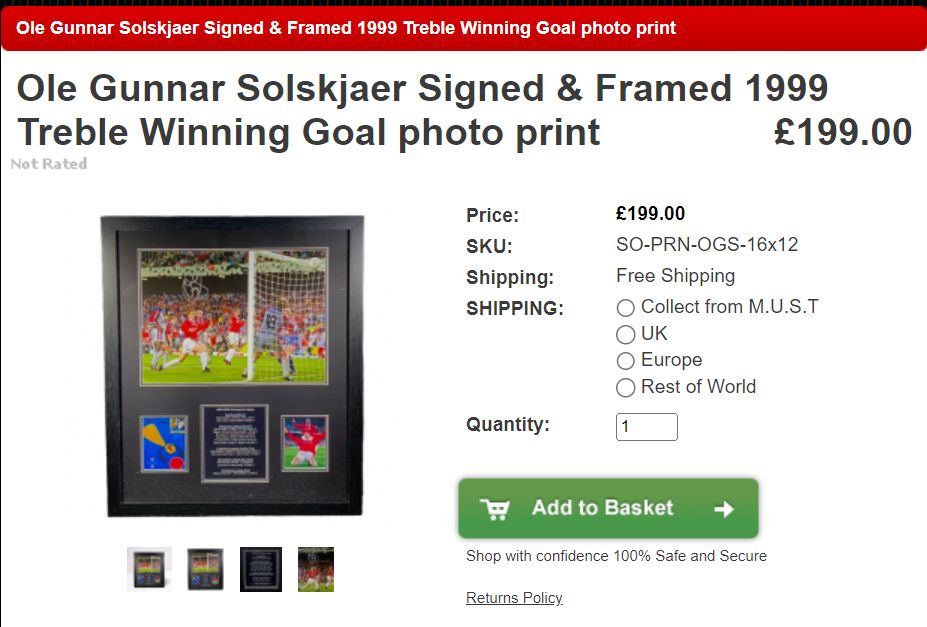Screen dimensions: 927x627
Task: Click the arrow icon on Add to Basket
Action: (x=724, y=509)
